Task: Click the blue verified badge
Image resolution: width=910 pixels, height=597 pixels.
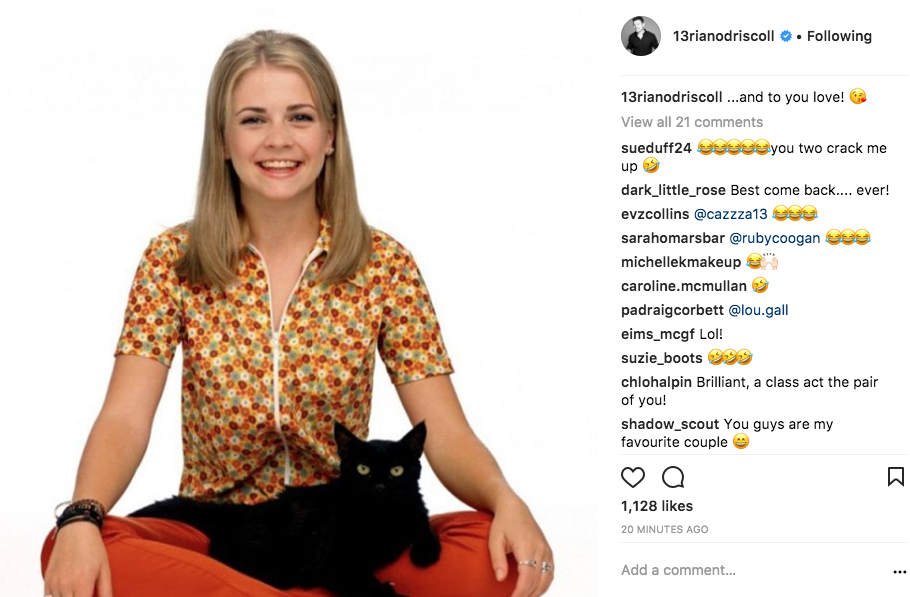Action: click(x=786, y=36)
